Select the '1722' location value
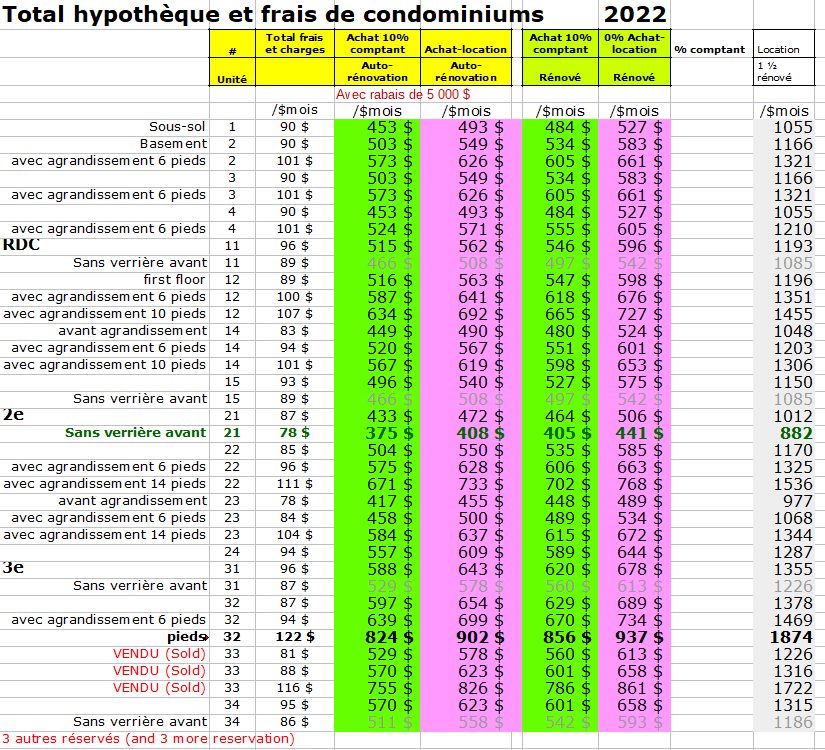Screen dimensions: 825x750 point(793,688)
